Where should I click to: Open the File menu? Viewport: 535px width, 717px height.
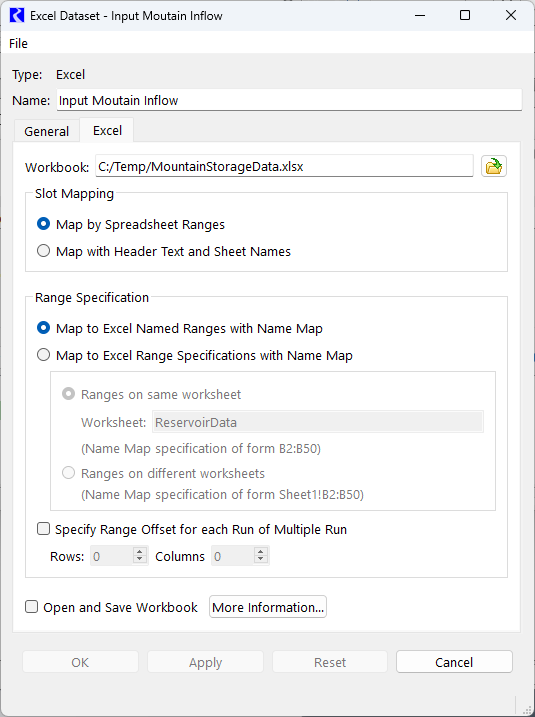coord(18,43)
